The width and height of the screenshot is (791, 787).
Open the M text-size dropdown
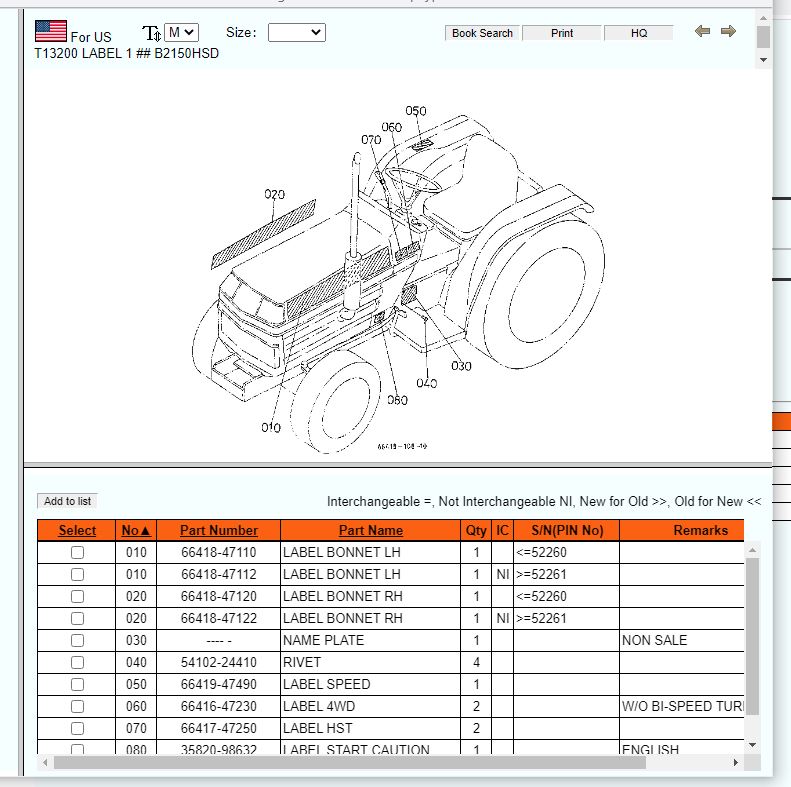pos(182,32)
